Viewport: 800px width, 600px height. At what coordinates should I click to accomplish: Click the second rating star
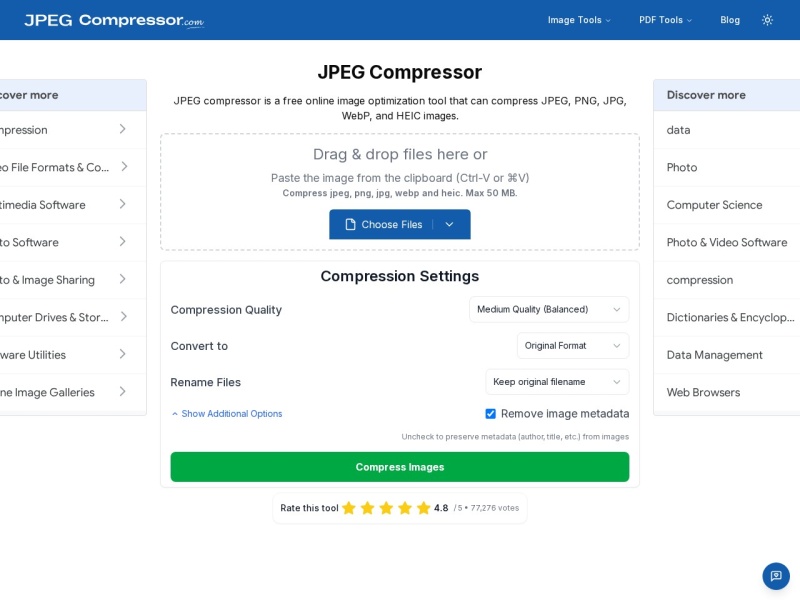[367, 508]
